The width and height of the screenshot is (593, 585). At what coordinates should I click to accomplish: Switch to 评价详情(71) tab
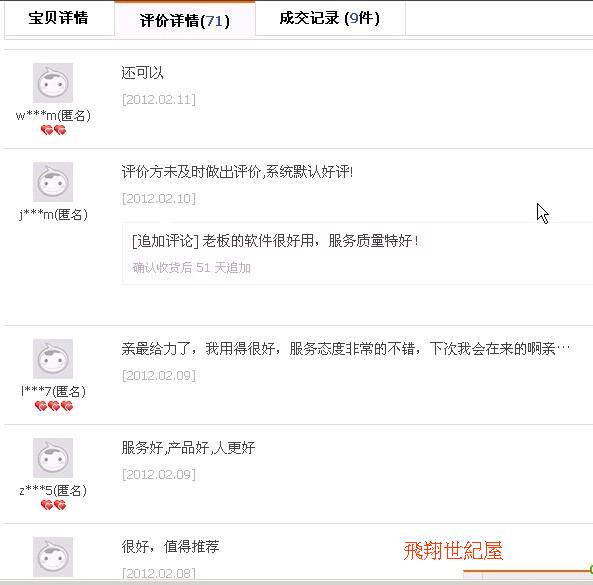(x=185, y=19)
